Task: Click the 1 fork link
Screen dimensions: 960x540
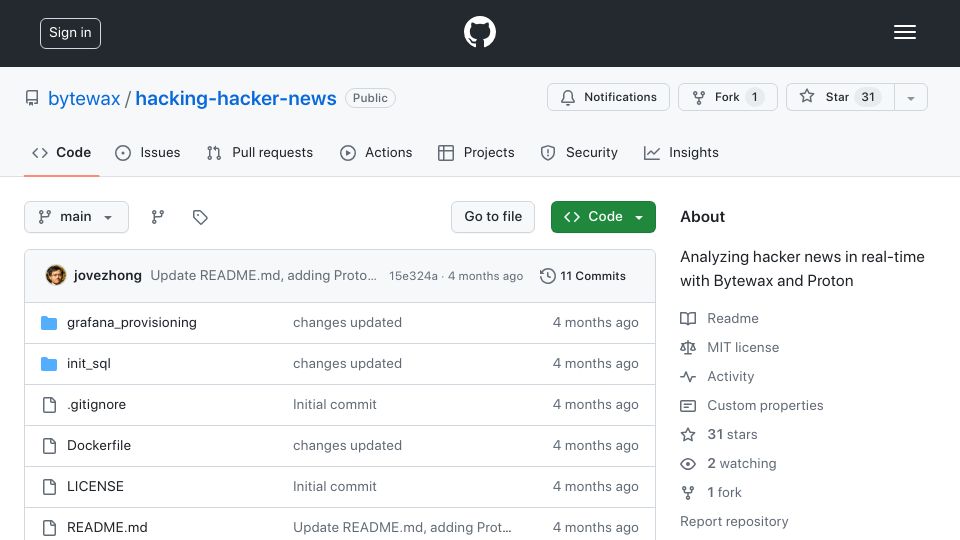Action: pyautogui.click(x=724, y=492)
